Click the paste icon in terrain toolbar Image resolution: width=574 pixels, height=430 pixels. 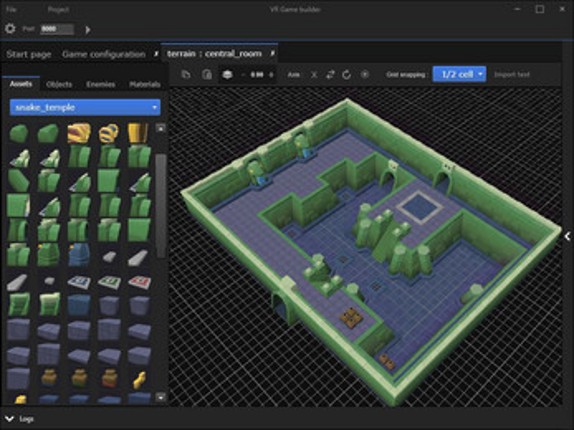[x=207, y=75]
